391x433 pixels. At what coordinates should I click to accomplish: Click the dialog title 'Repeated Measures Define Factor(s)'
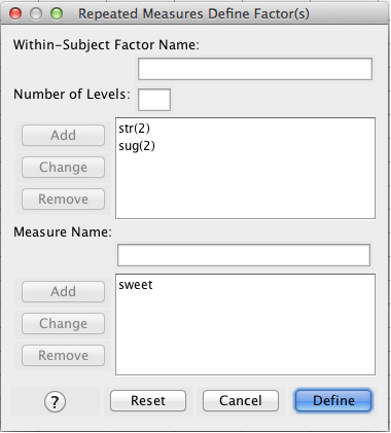pos(194,14)
